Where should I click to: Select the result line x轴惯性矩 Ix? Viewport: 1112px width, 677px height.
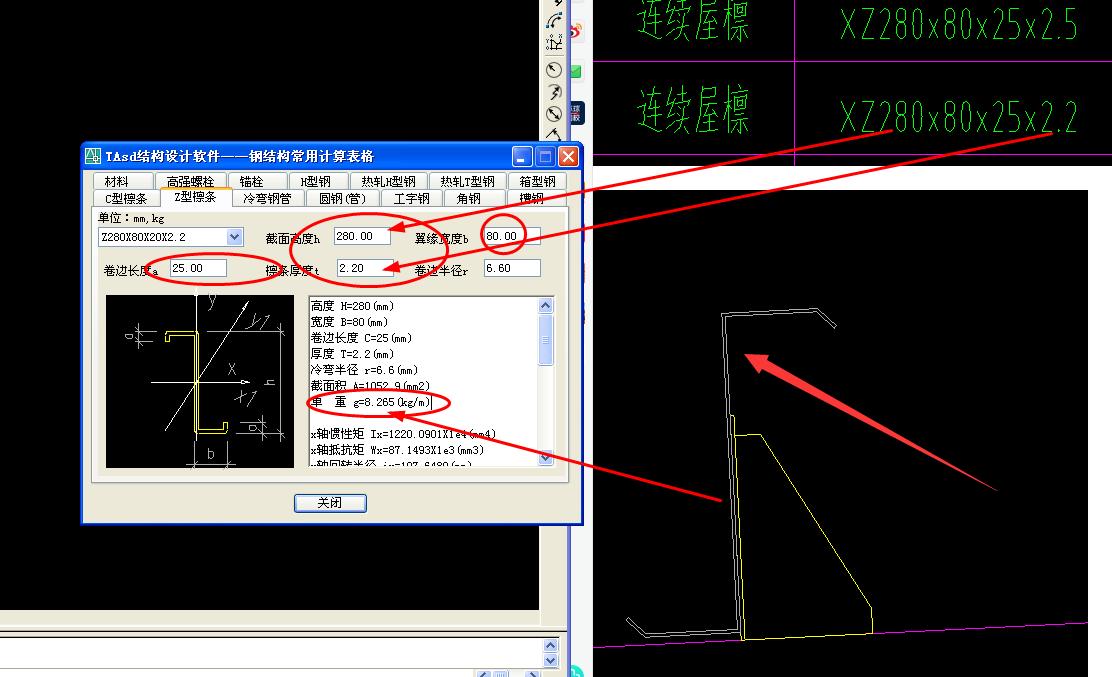(x=404, y=434)
